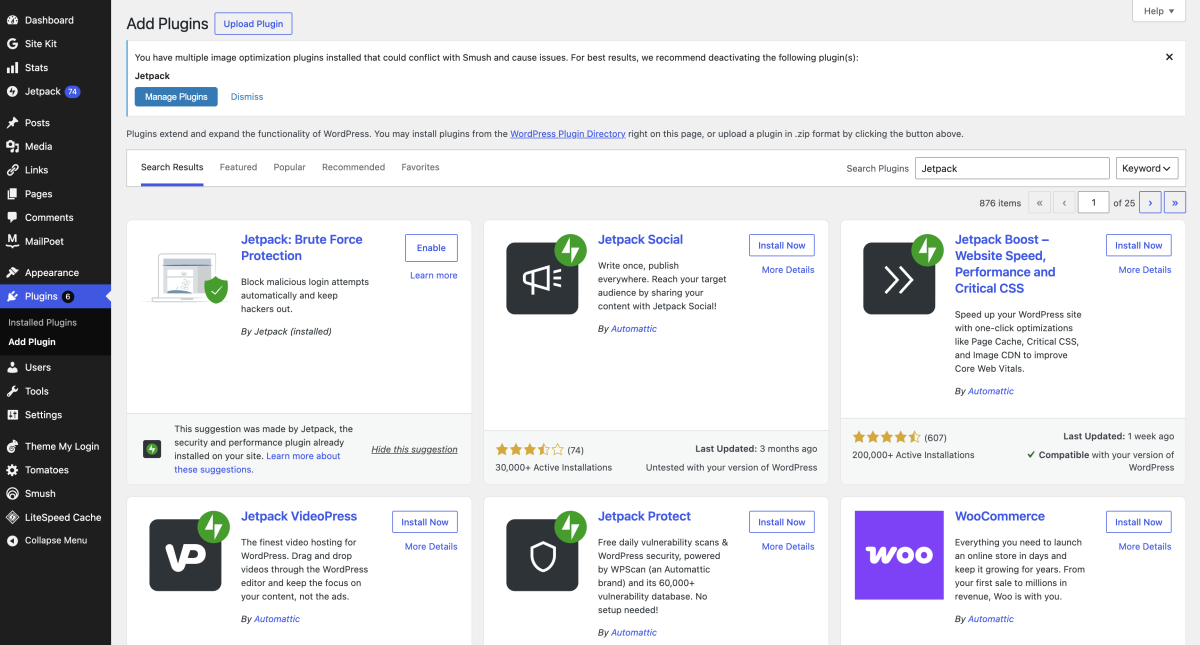Click the Appearance paintbrush icon
This screenshot has height=645, width=1200.
coord(12,272)
